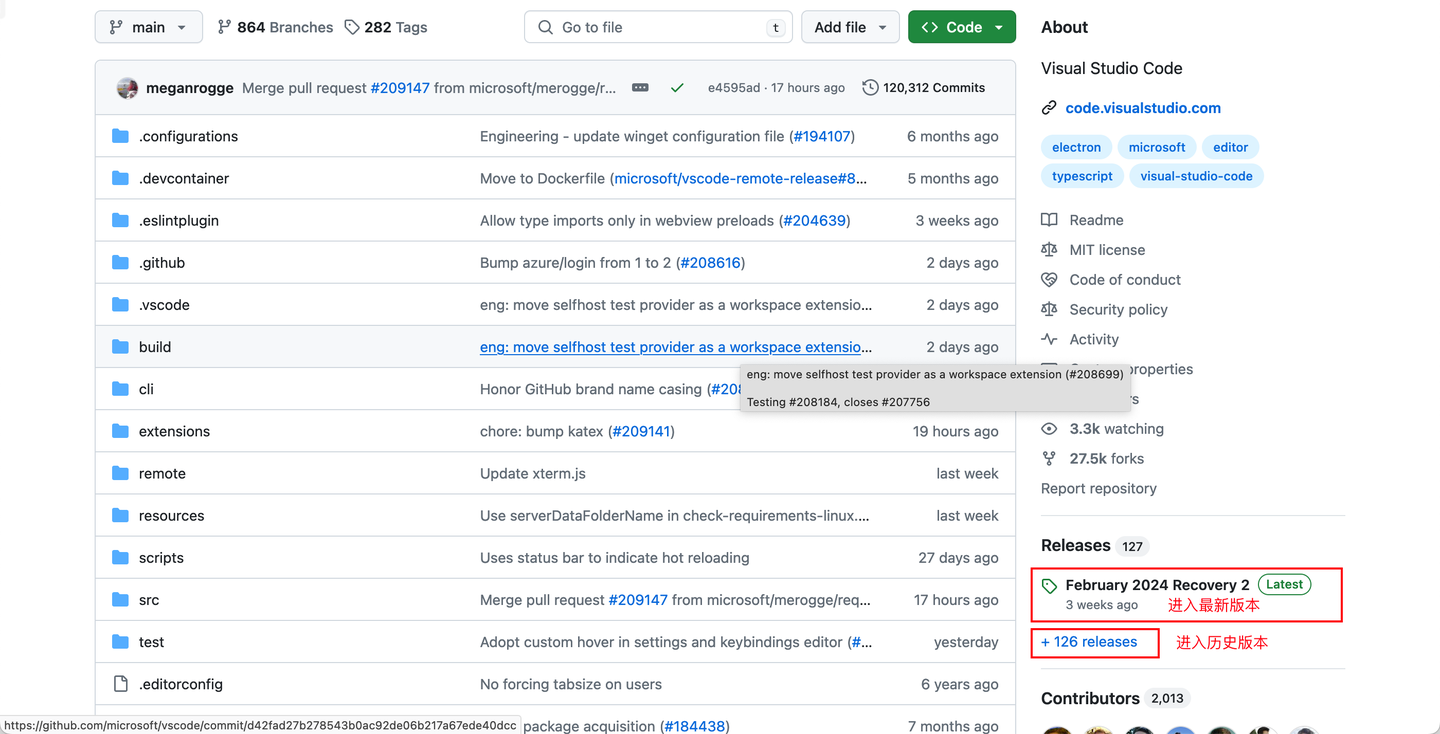
Task: Open the main branch dropdown
Action: [148, 27]
